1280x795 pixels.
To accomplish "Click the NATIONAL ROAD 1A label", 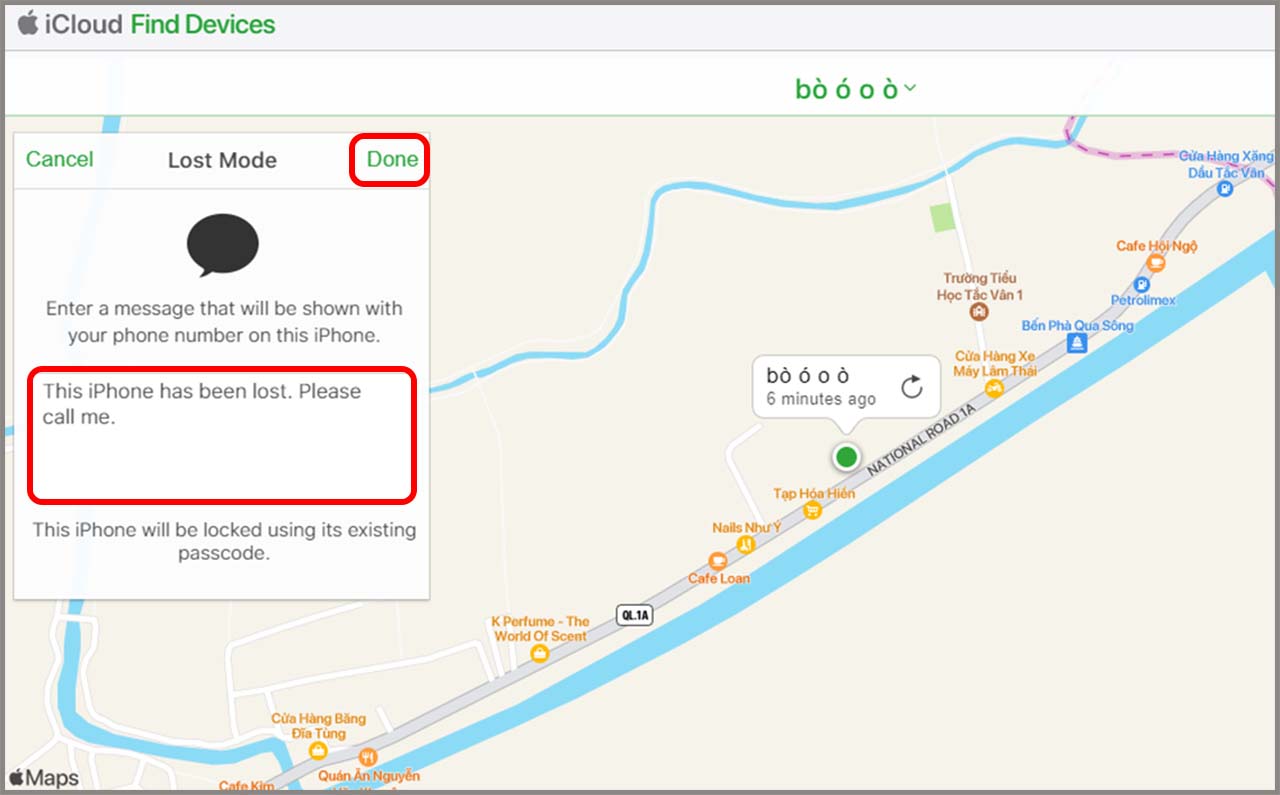I will tap(921, 440).
